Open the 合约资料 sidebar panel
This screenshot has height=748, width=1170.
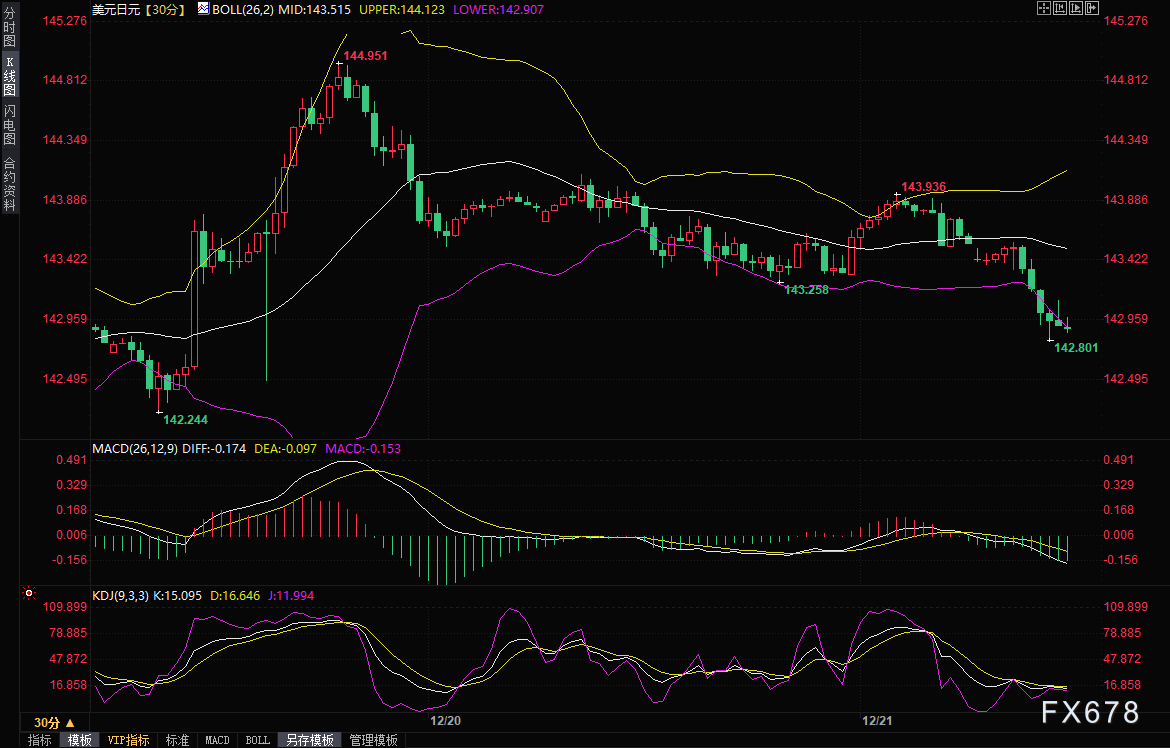pyautogui.click(x=10, y=184)
